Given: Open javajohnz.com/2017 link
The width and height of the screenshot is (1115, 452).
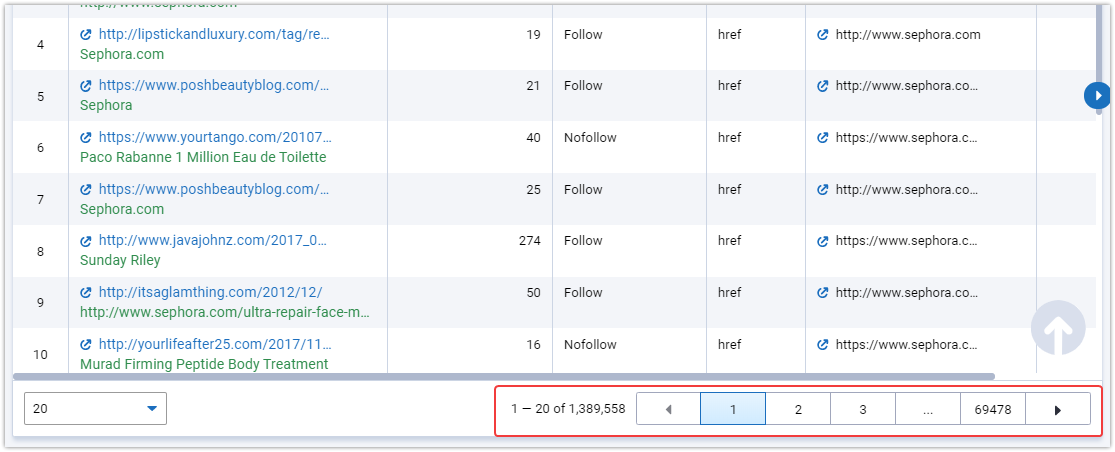Looking at the screenshot, I should [x=213, y=241].
